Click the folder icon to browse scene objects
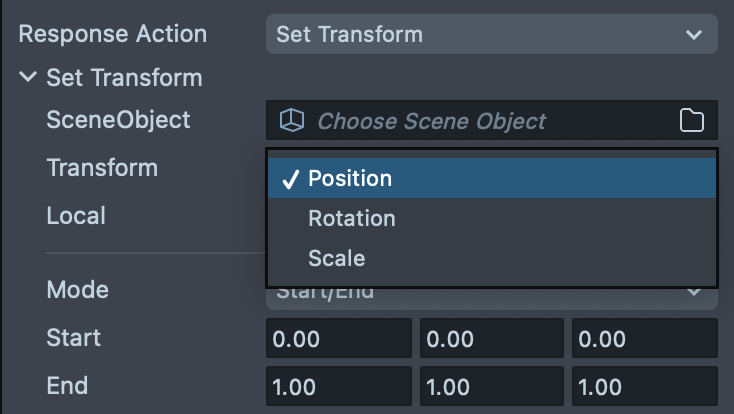The height and width of the screenshot is (414, 734). tap(691, 121)
